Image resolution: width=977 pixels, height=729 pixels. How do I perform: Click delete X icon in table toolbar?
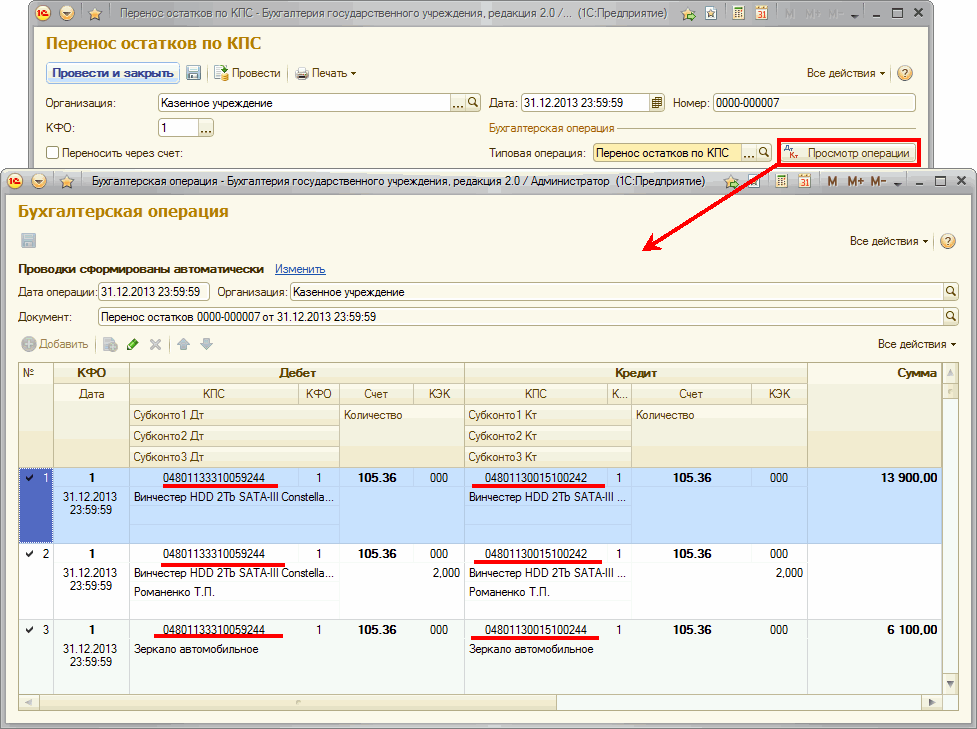(x=156, y=344)
